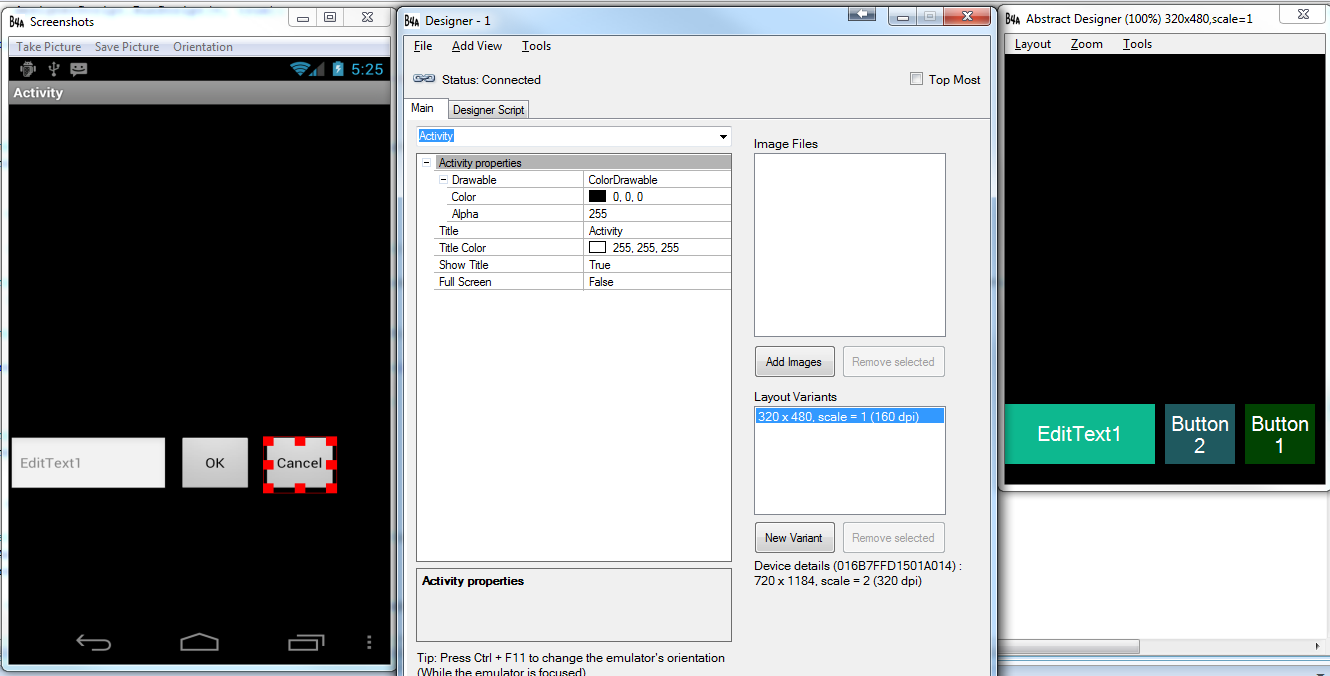This screenshot has height=676, width=1330.
Task: Open the Add View menu
Action: (x=477, y=45)
